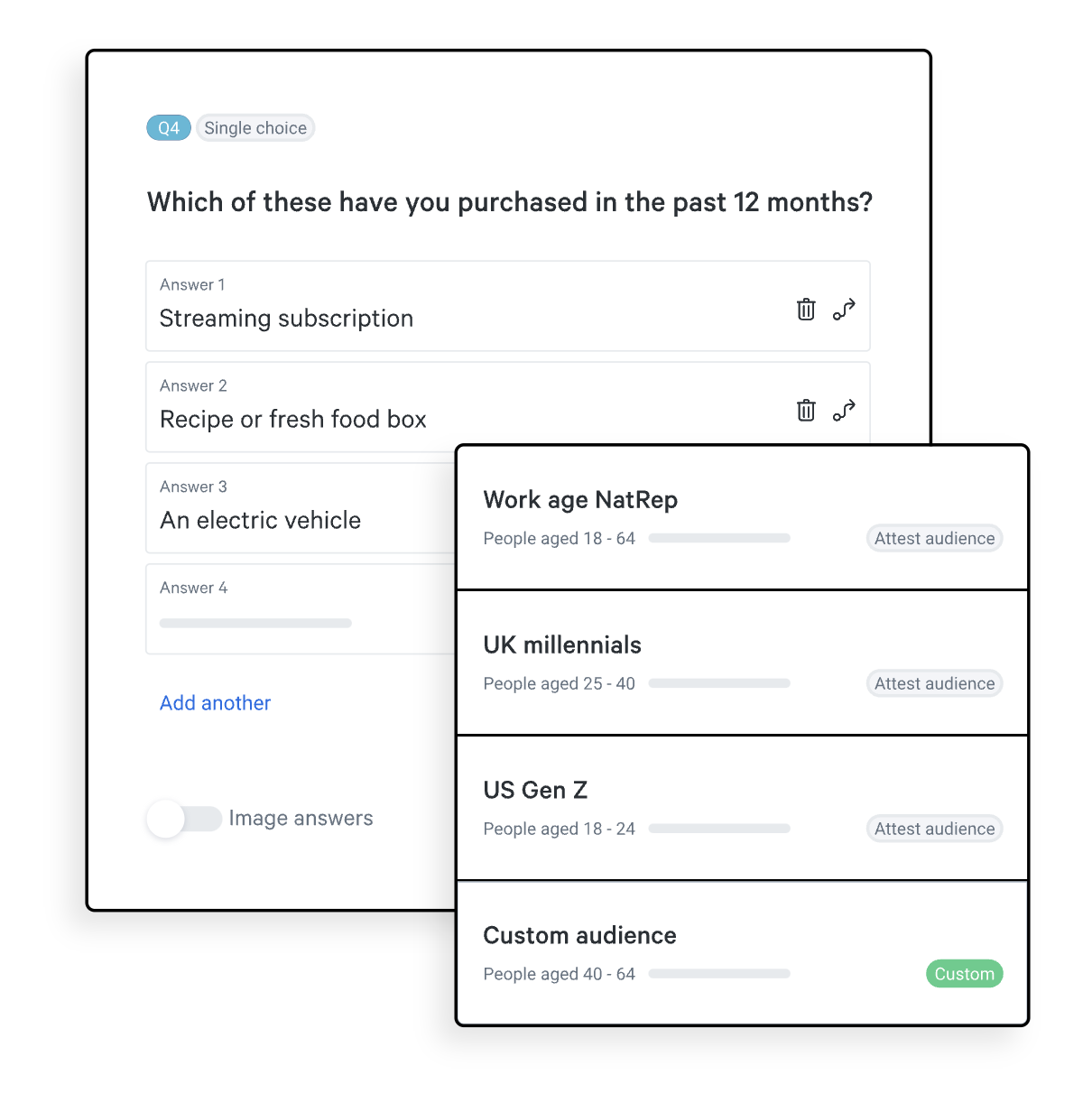Click Attest audience tag for Work age NatRep

tap(934, 539)
